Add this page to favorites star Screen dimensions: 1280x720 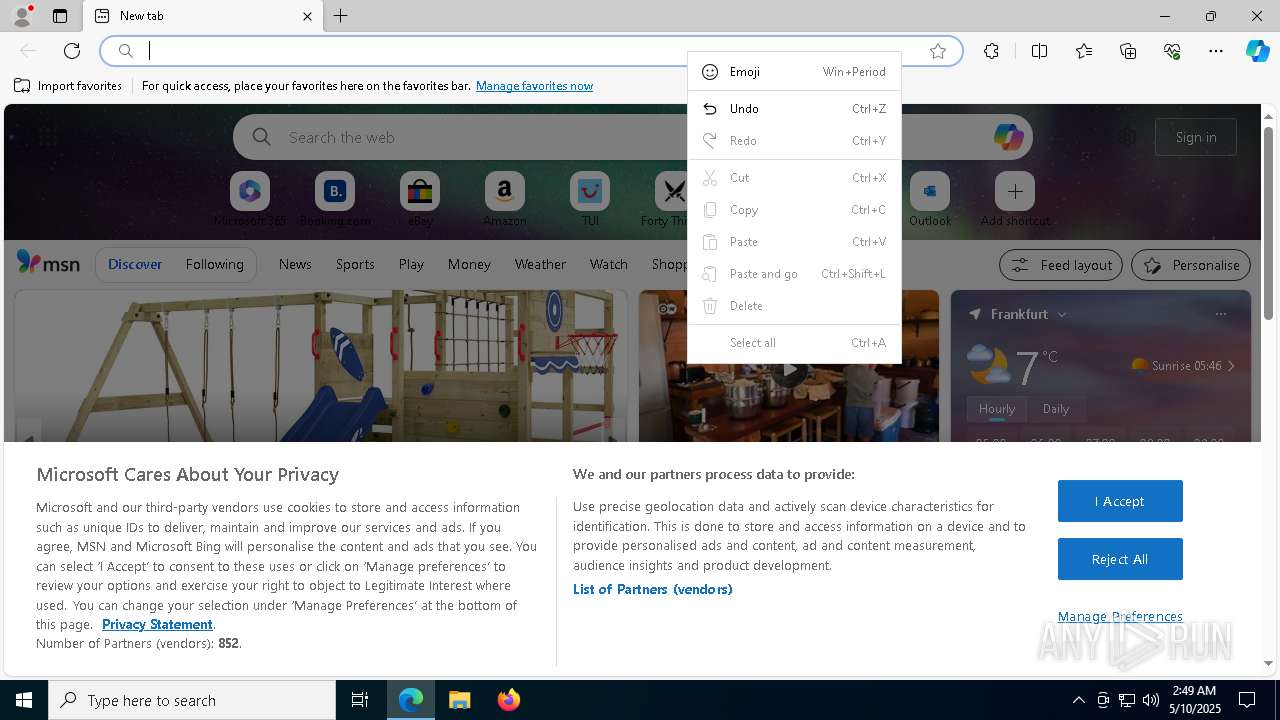pos(938,51)
